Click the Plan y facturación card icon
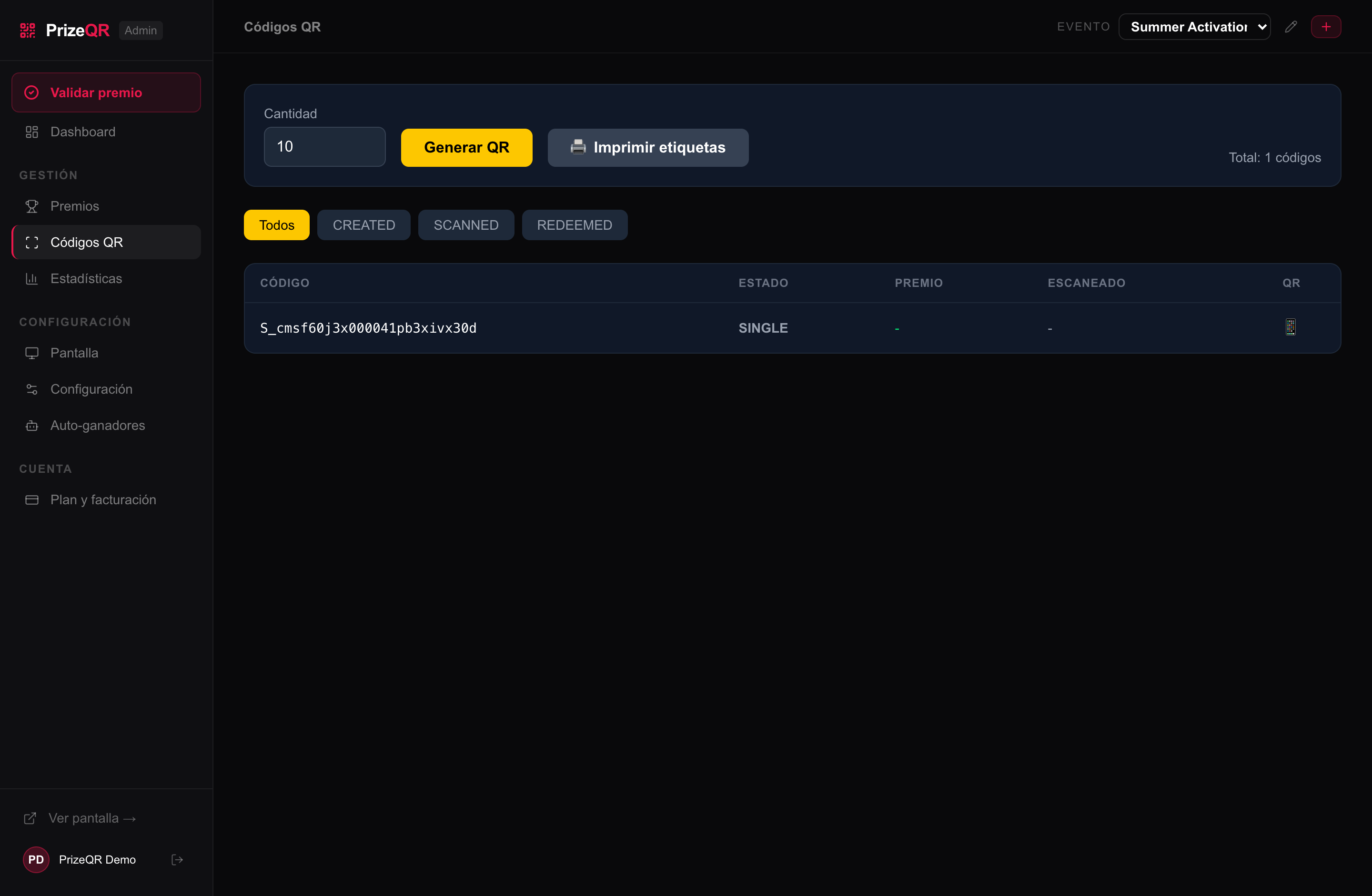Image resolution: width=1372 pixels, height=896 pixels. [x=32, y=499]
